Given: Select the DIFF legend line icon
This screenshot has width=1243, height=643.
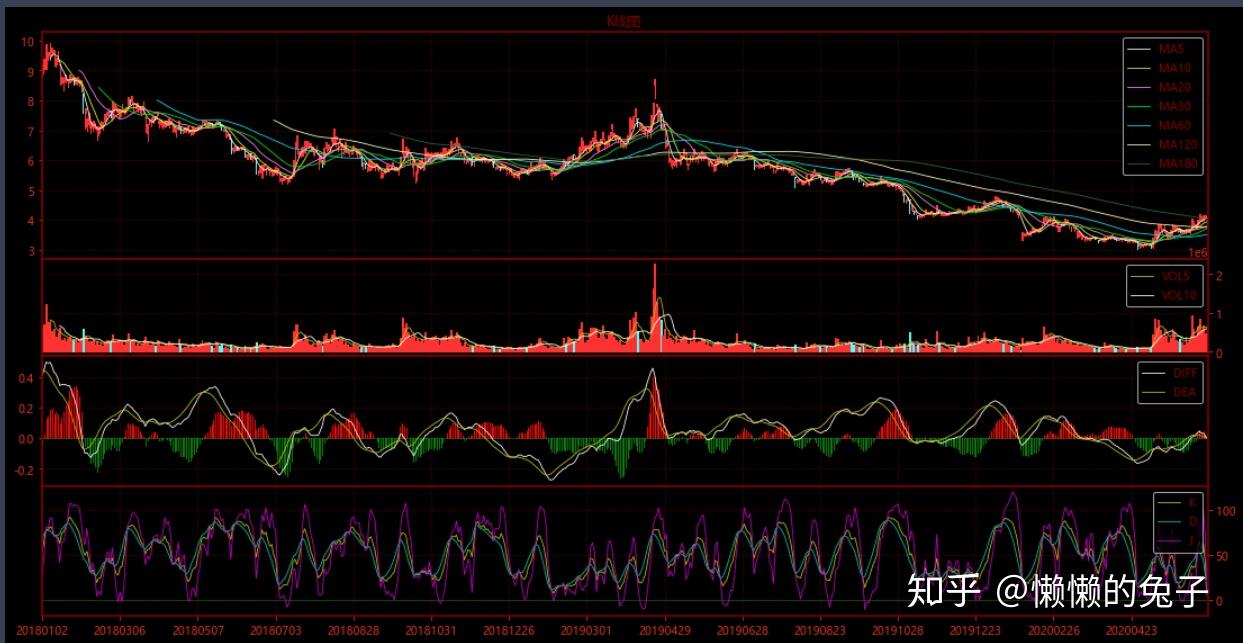Looking at the screenshot, I should (1154, 373).
